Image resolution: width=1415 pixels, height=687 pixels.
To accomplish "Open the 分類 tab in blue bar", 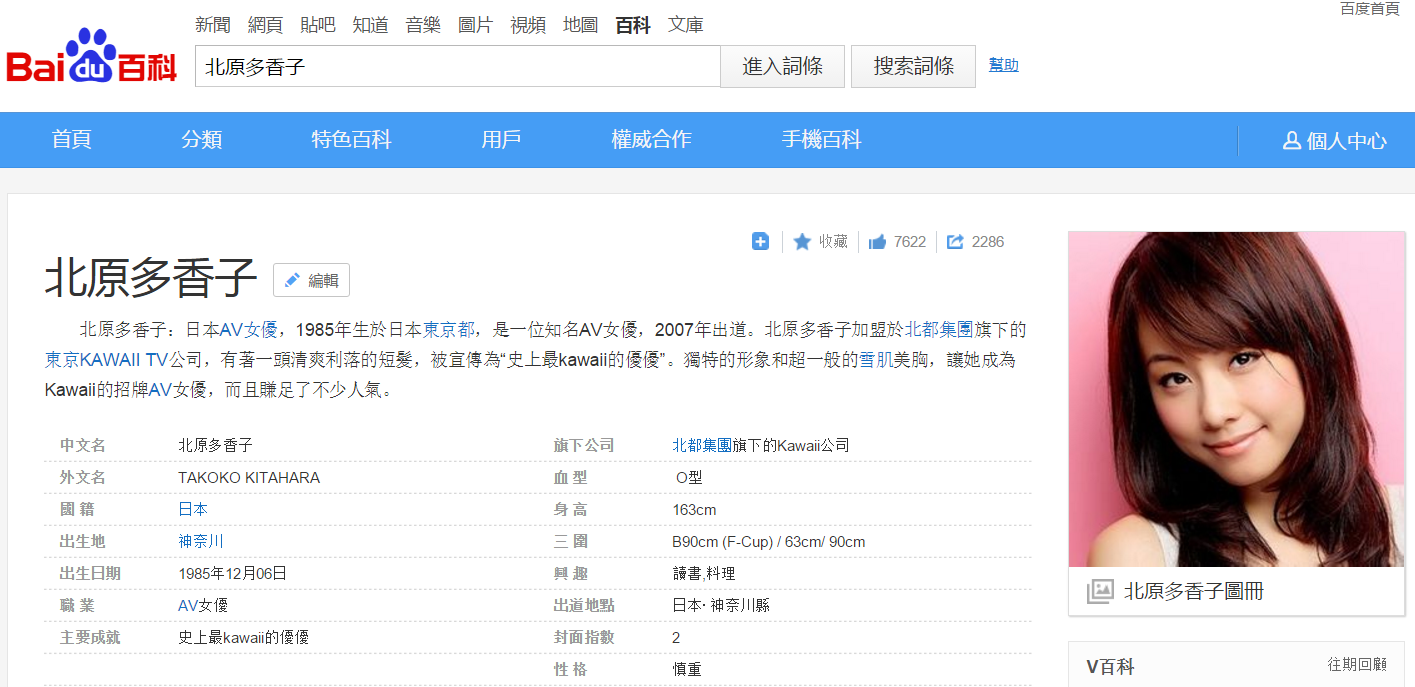I will [202, 140].
